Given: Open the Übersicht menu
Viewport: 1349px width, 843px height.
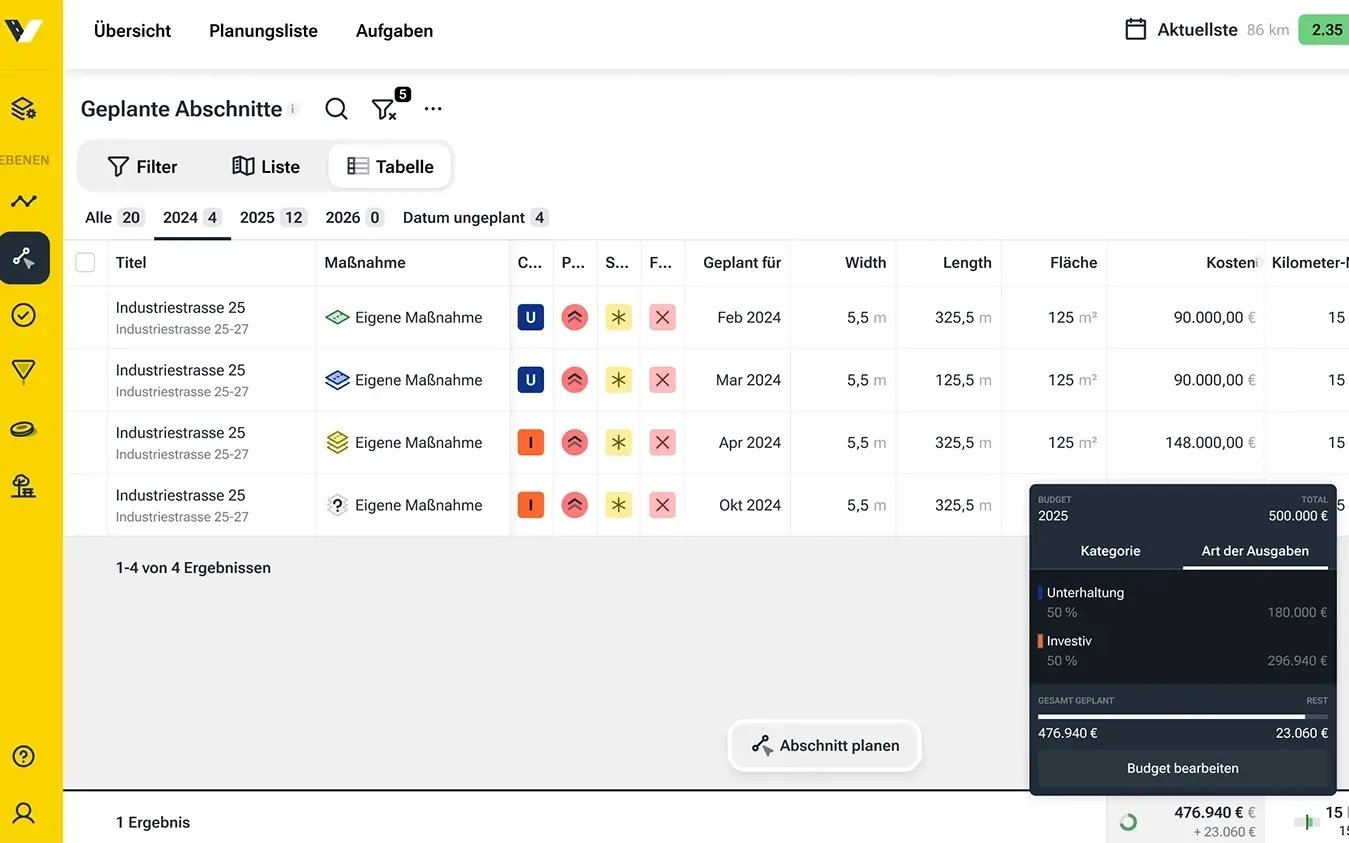Looking at the screenshot, I should [133, 31].
